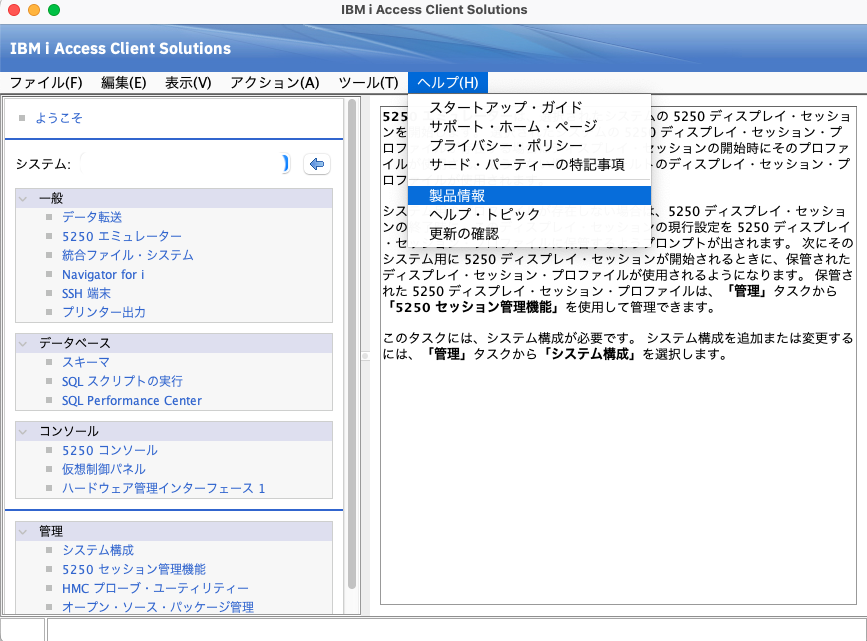The image size is (867, 641).
Task: Click the blue back arrow beside システム field
Action: click(x=316, y=163)
